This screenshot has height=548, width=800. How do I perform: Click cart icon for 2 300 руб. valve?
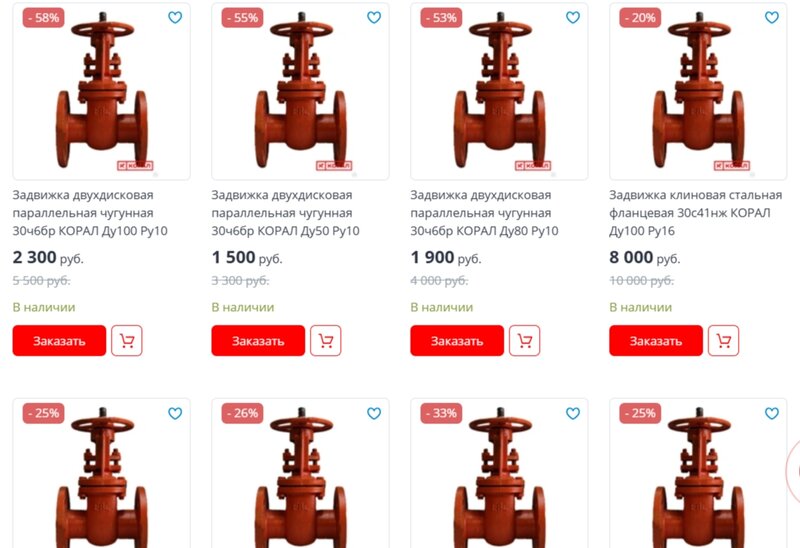127,340
